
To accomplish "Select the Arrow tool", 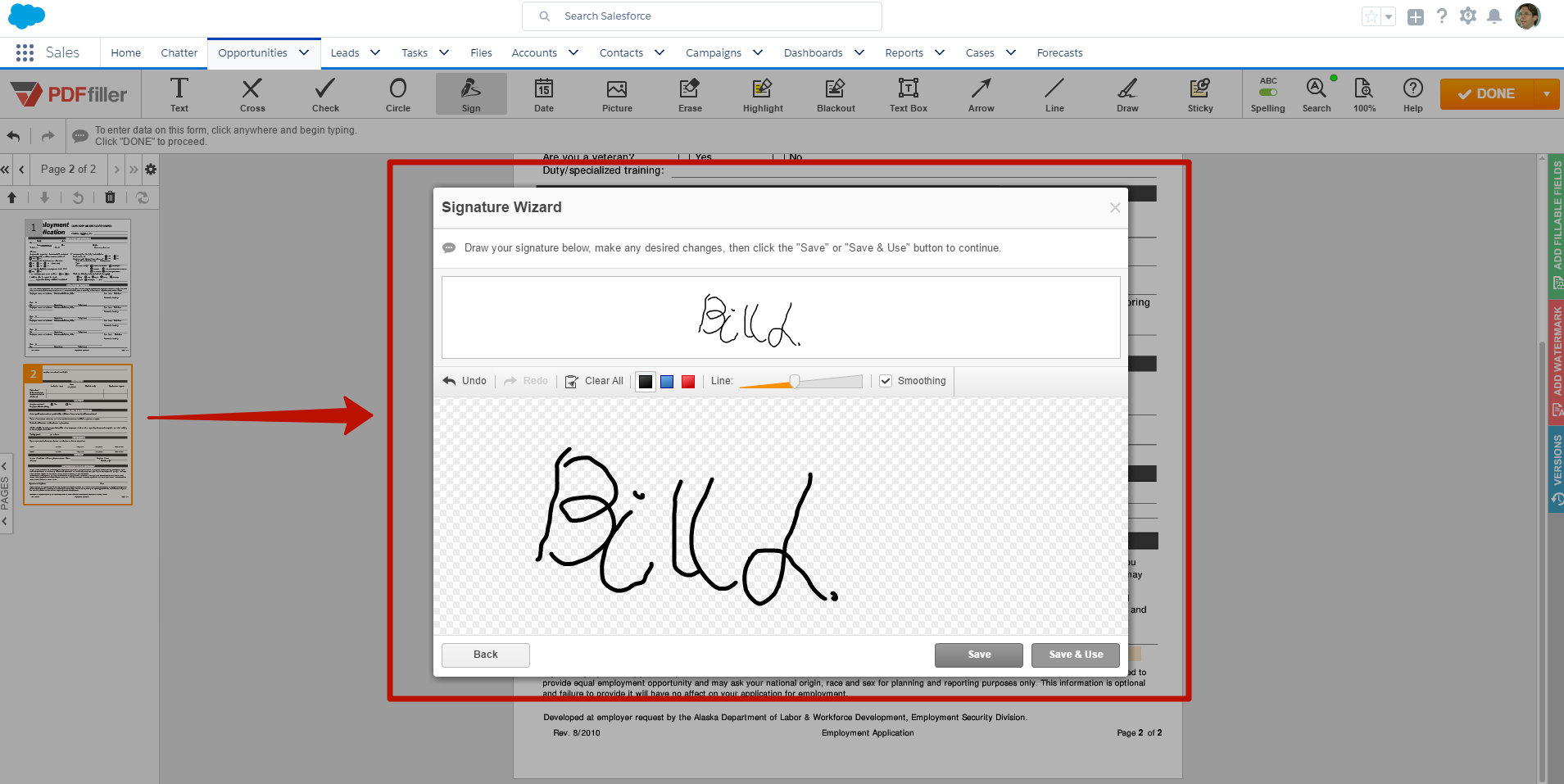I will click(981, 93).
